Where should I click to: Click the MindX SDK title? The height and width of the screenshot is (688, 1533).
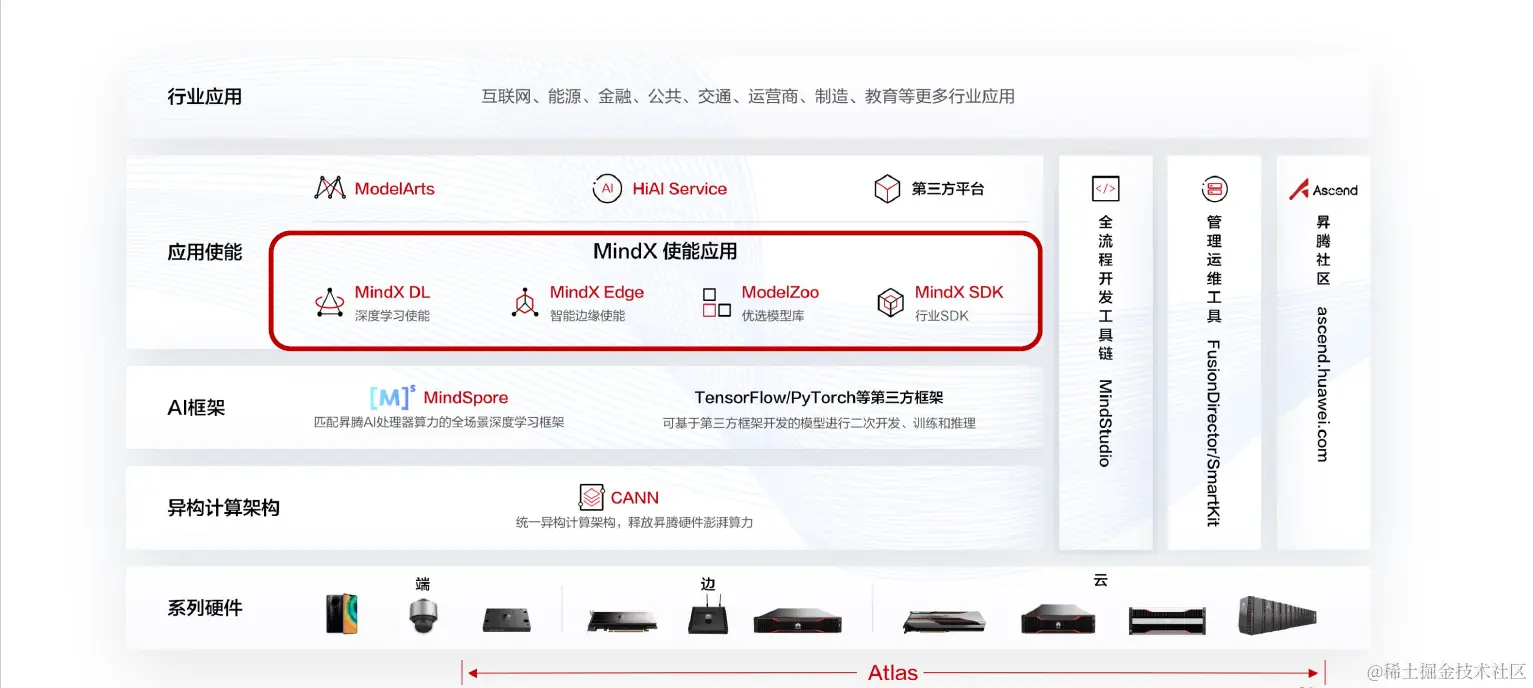959,292
